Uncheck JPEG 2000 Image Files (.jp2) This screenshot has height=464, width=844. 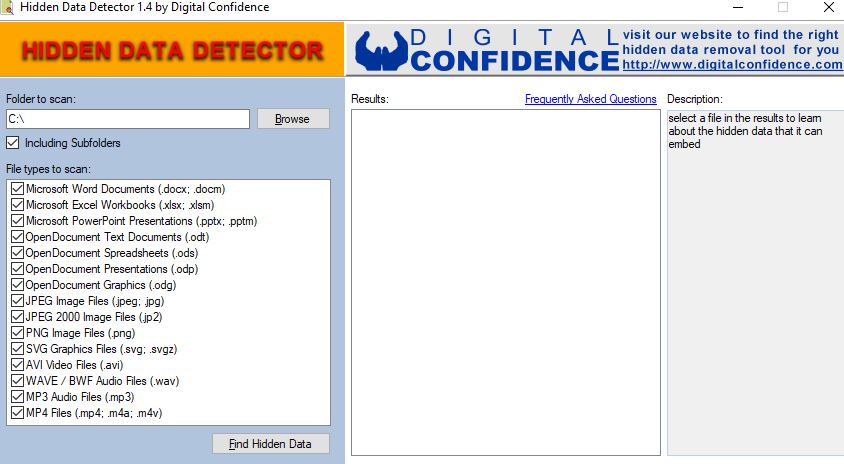coord(17,317)
